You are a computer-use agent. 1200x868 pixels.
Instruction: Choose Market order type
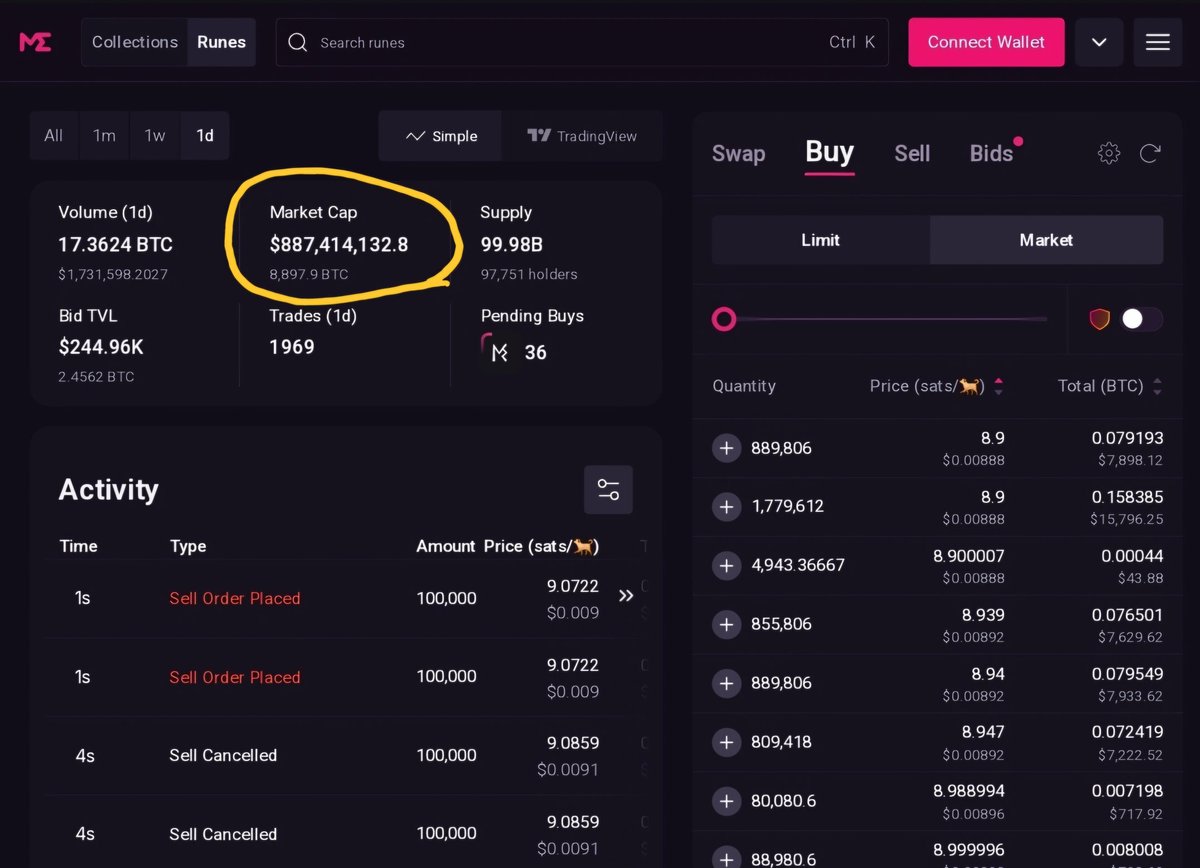[x=1046, y=240]
